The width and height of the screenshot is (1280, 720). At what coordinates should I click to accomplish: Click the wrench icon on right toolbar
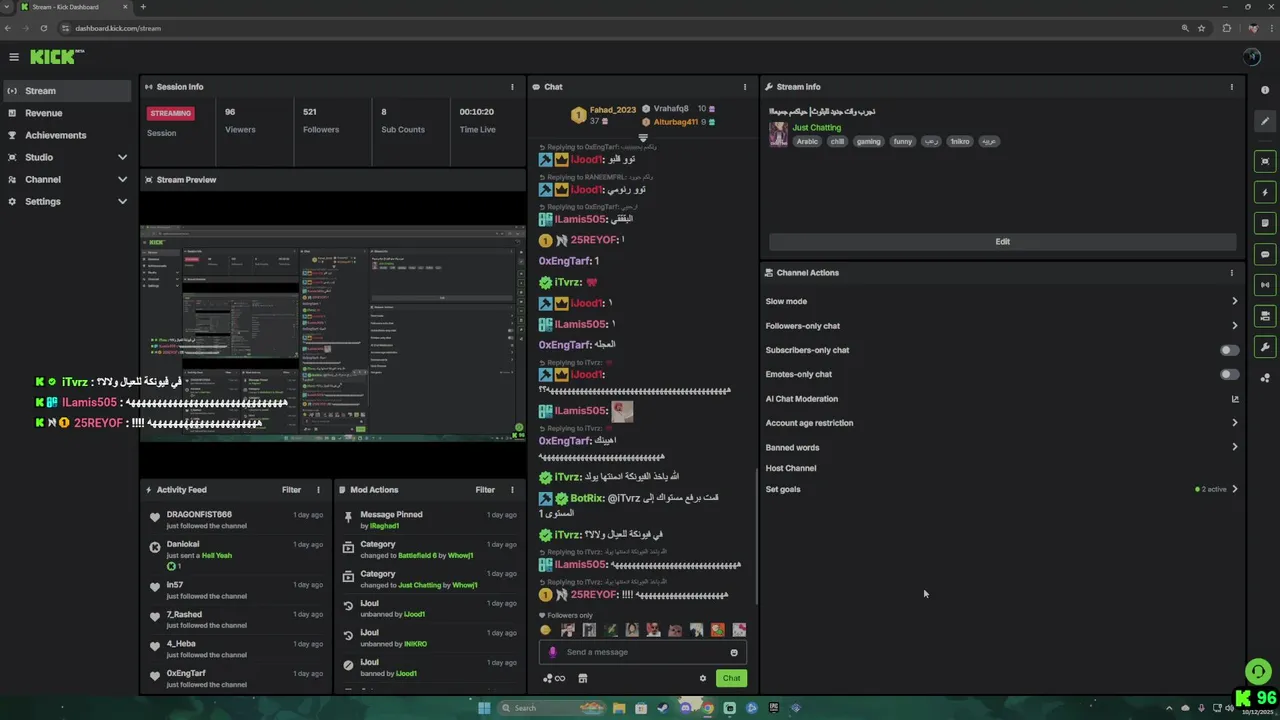point(1265,347)
